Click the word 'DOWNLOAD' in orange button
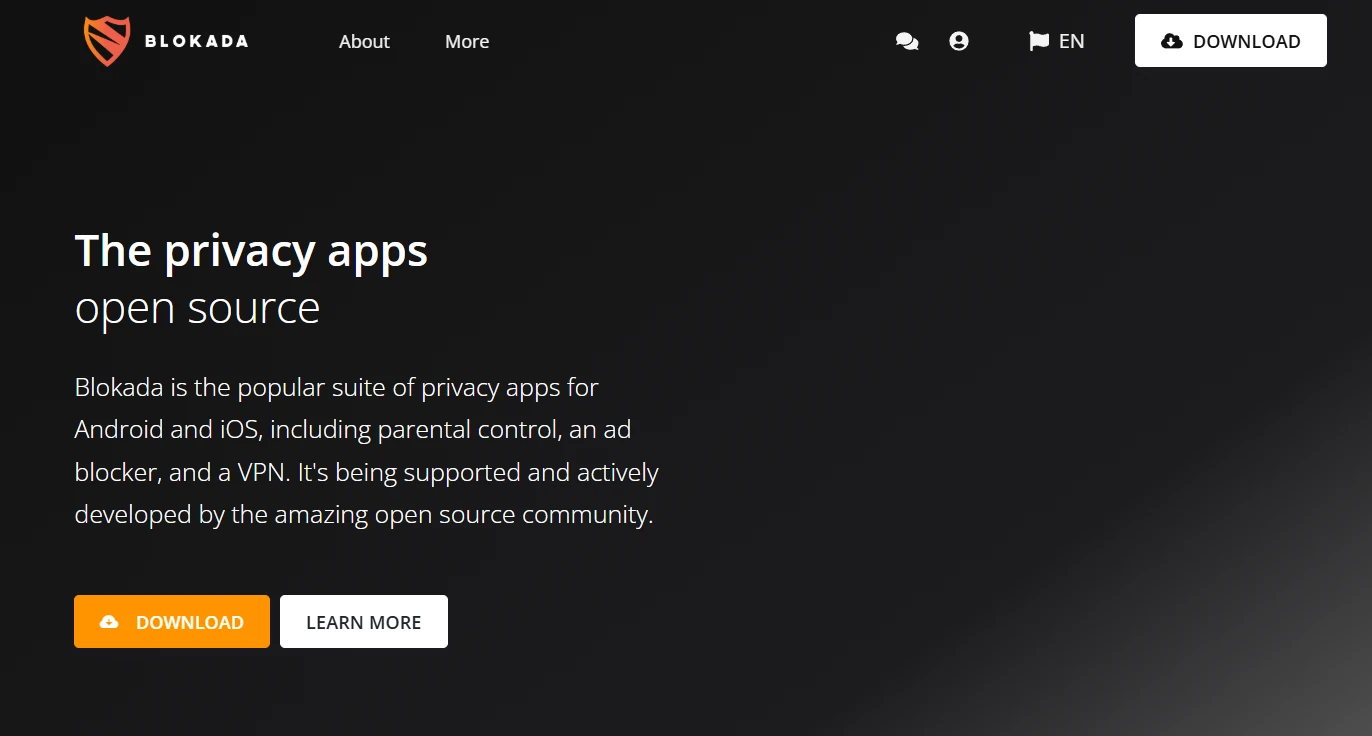The width and height of the screenshot is (1372, 736). (190, 622)
